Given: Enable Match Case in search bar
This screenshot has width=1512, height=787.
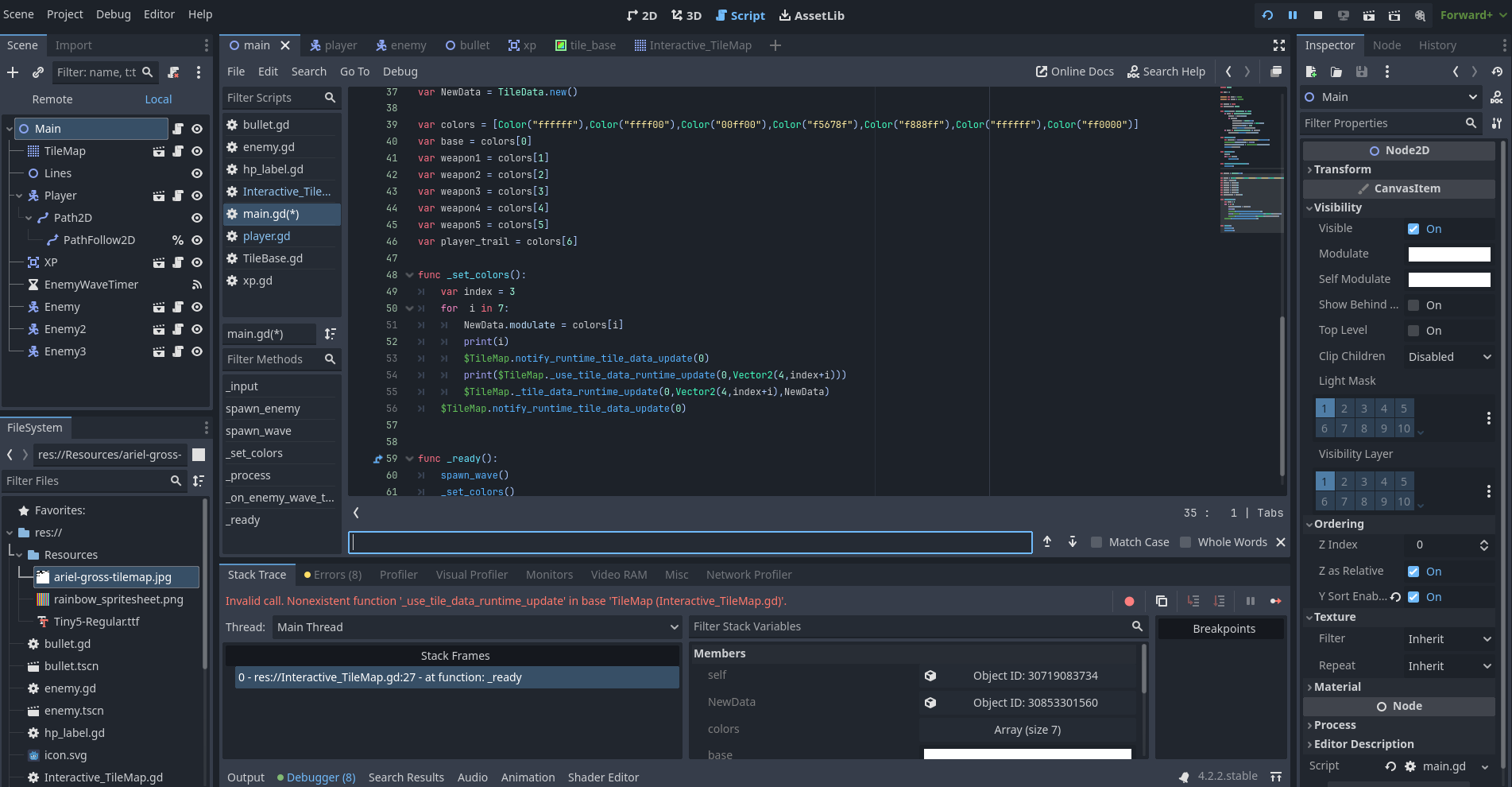Looking at the screenshot, I should pyautogui.click(x=1096, y=542).
